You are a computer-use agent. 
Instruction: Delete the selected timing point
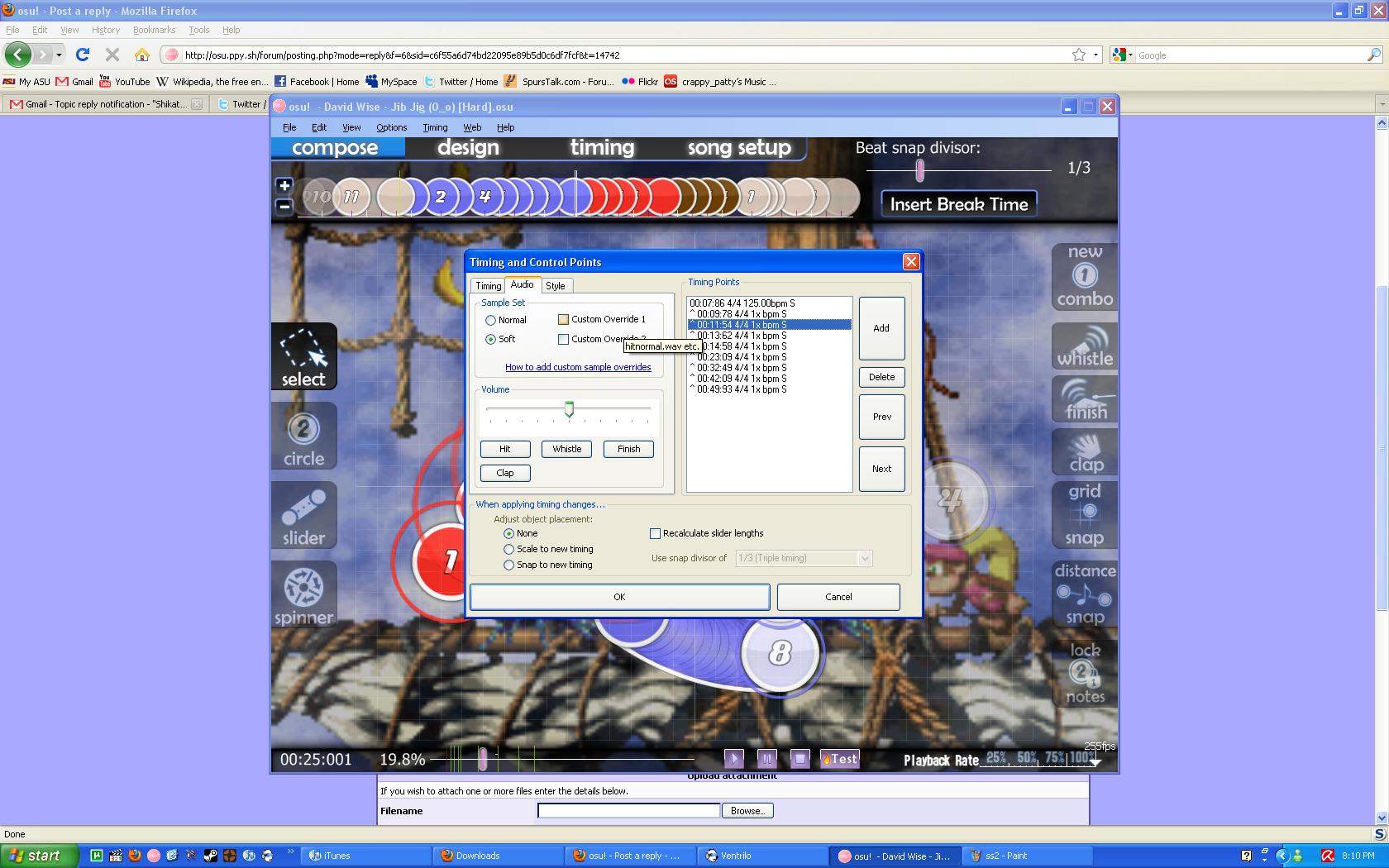pyautogui.click(x=881, y=377)
